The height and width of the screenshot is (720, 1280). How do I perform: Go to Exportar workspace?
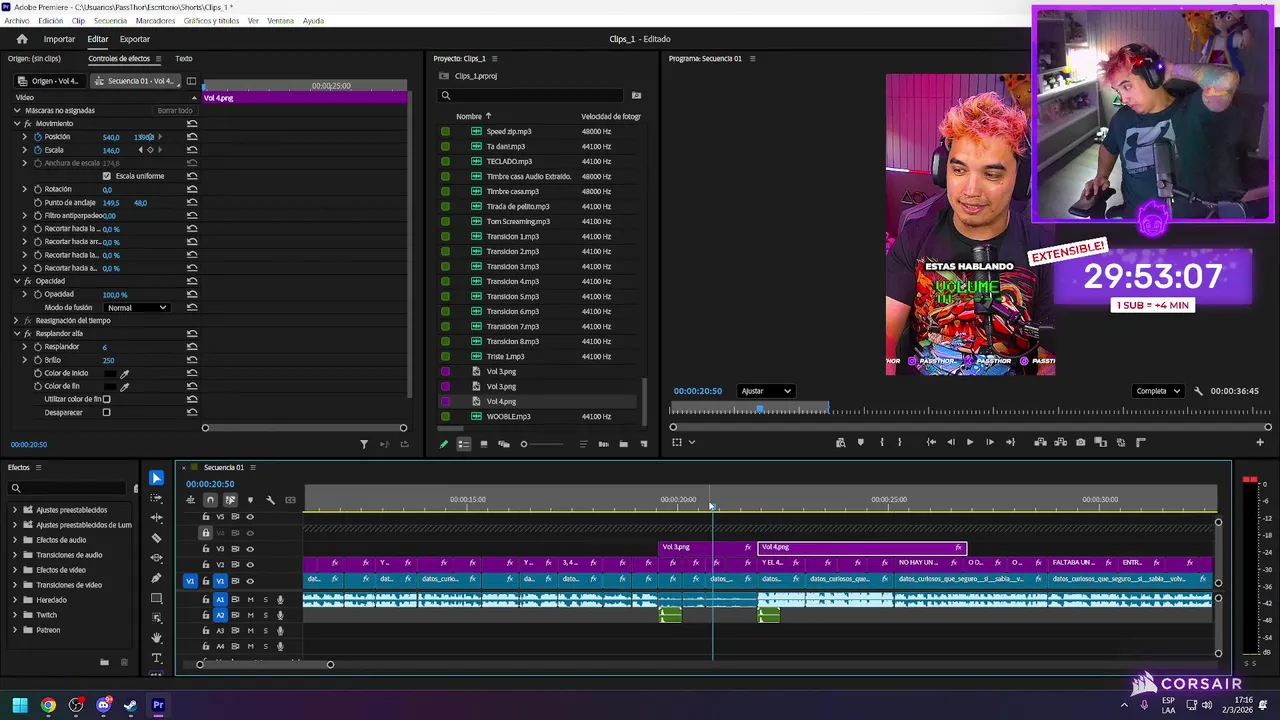[134, 39]
